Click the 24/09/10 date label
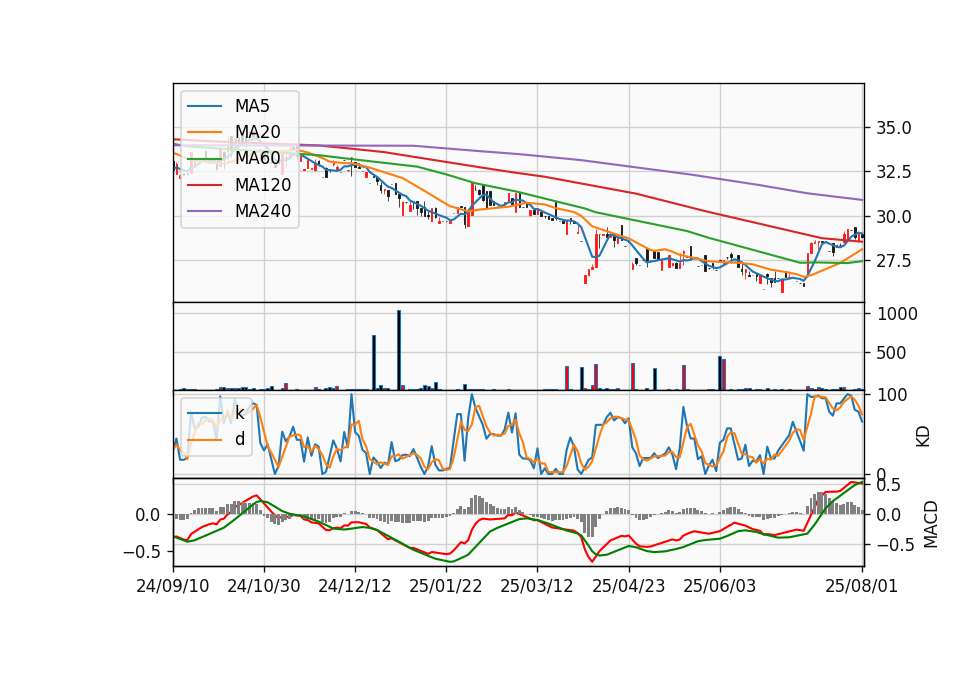This screenshot has height=690, width=960. [173, 586]
